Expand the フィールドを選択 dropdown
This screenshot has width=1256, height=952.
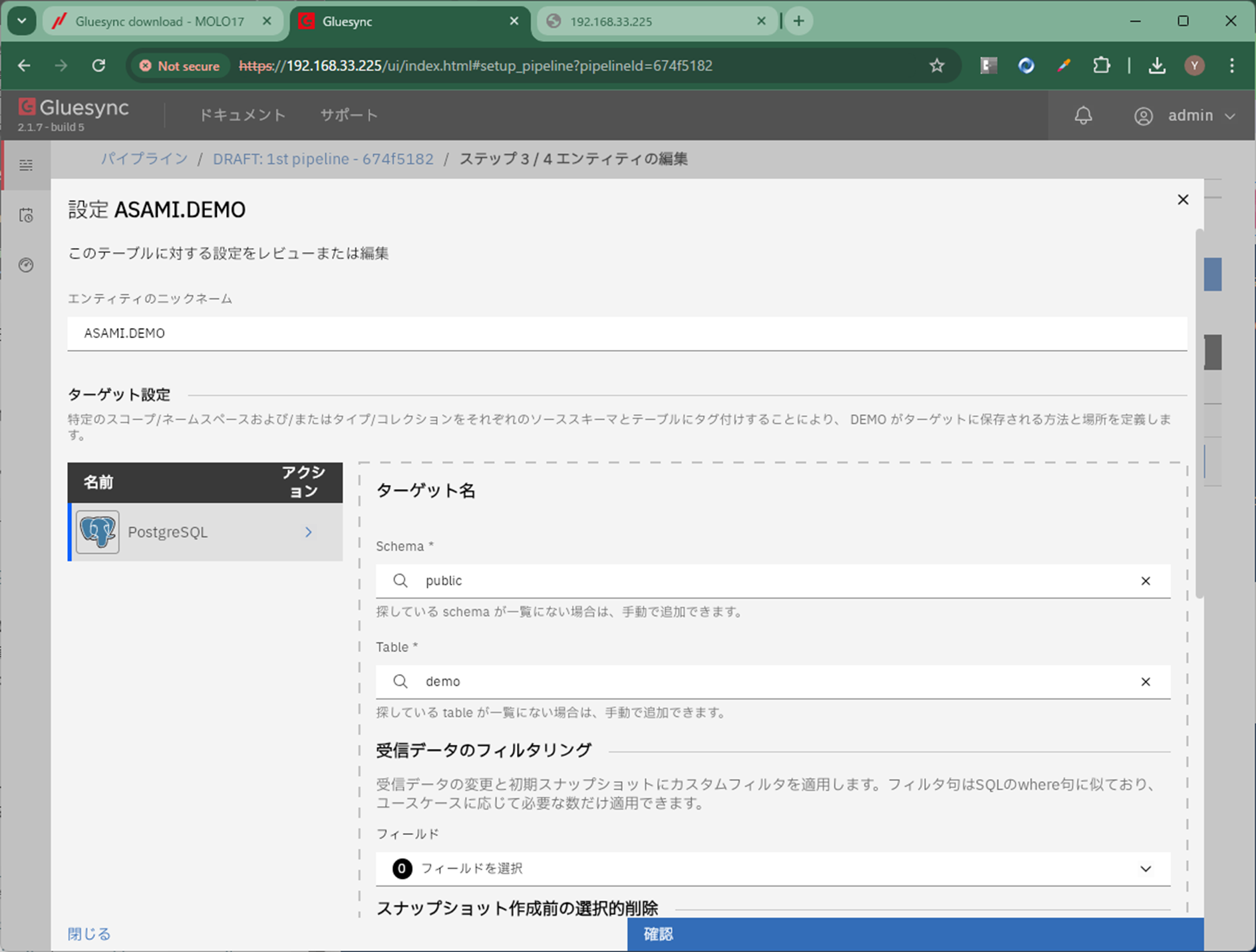pyautogui.click(x=1145, y=869)
